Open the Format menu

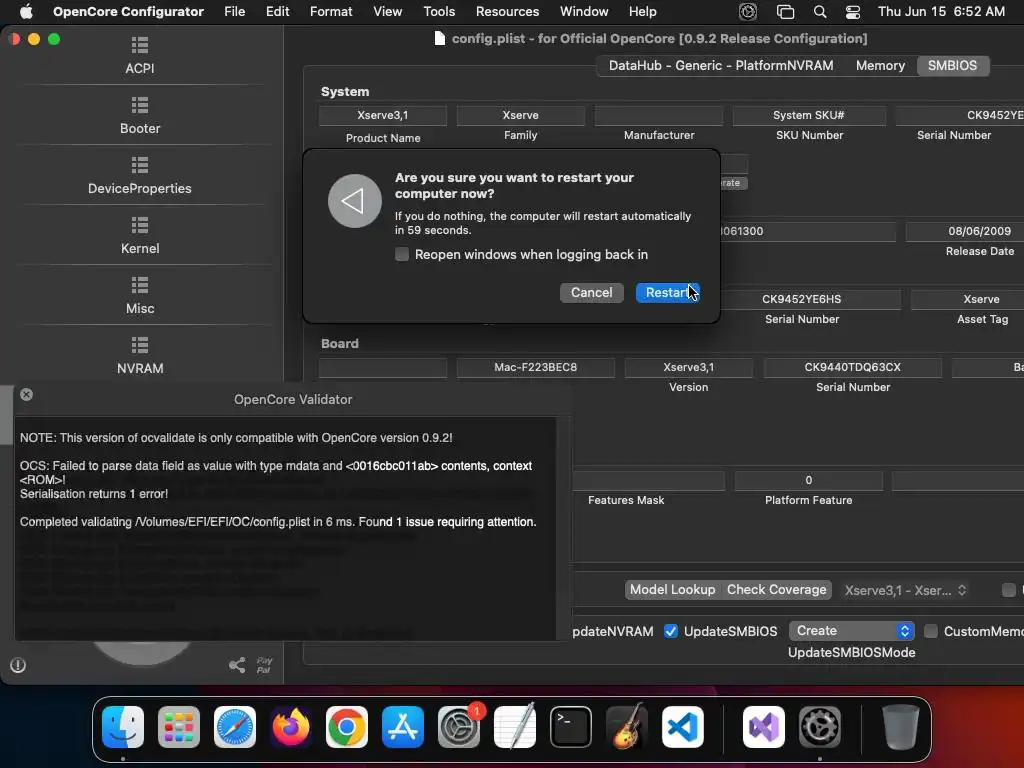(331, 11)
